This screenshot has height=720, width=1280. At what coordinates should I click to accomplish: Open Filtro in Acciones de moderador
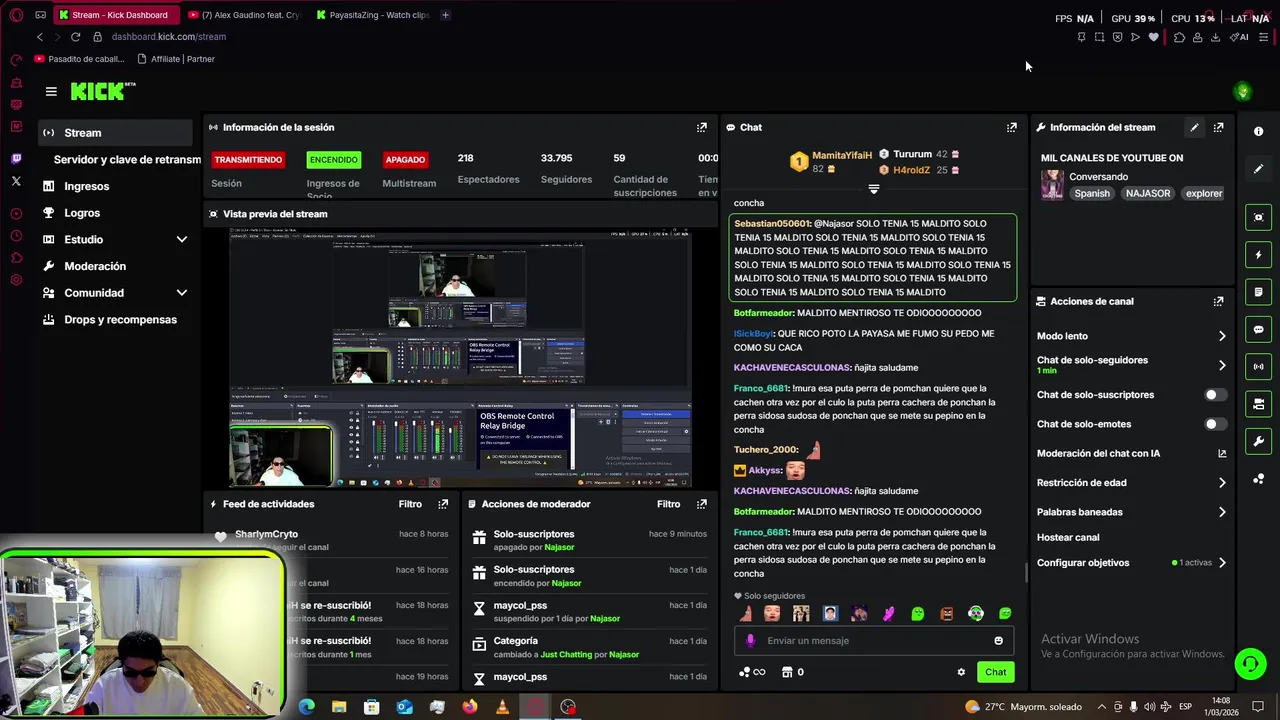click(x=669, y=504)
